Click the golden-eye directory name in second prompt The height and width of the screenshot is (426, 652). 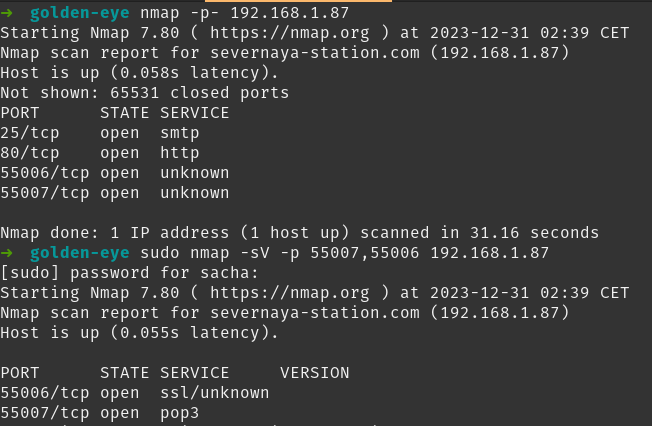coord(80,253)
